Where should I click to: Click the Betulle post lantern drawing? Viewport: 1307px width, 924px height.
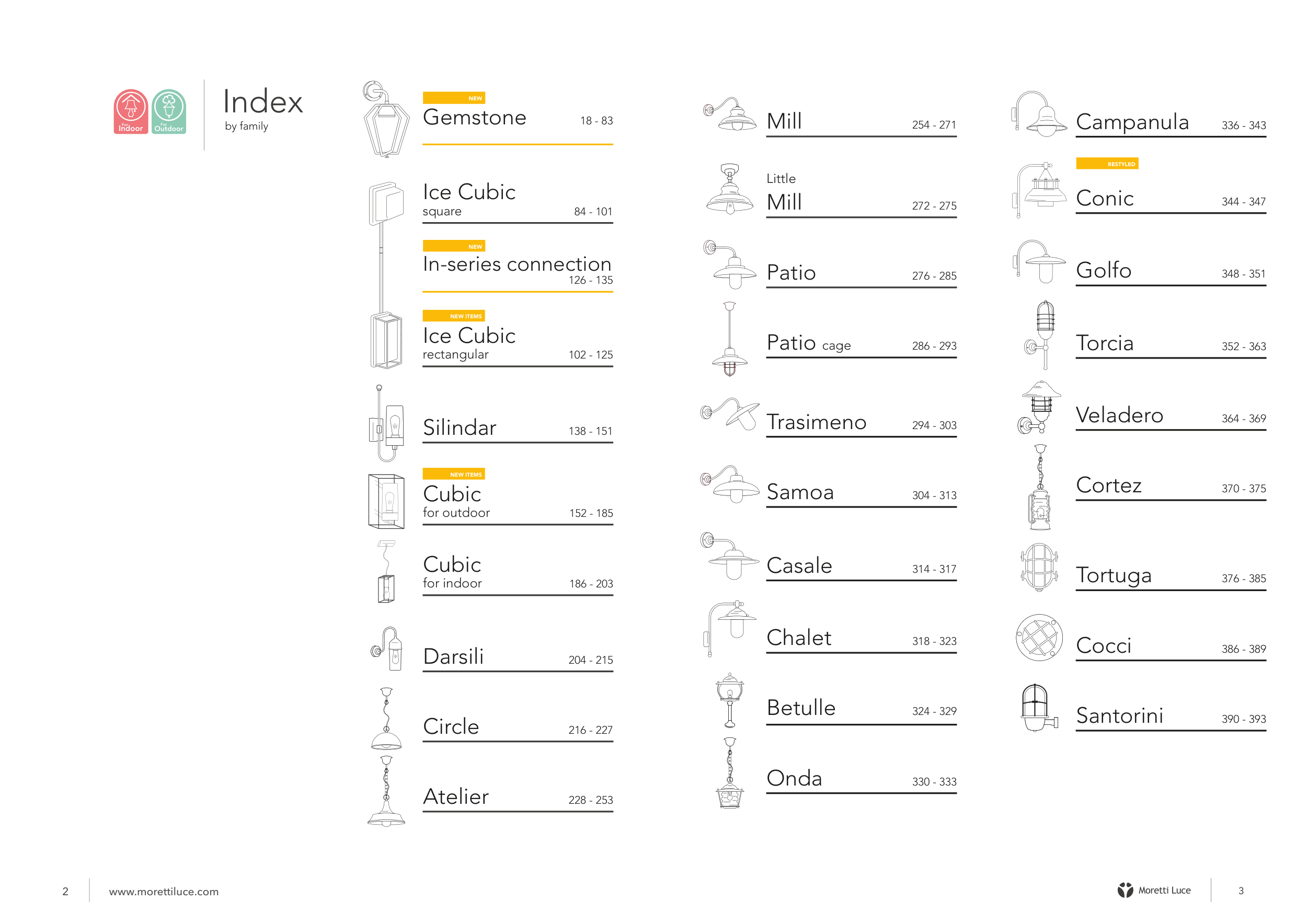[x=730, y=700]
